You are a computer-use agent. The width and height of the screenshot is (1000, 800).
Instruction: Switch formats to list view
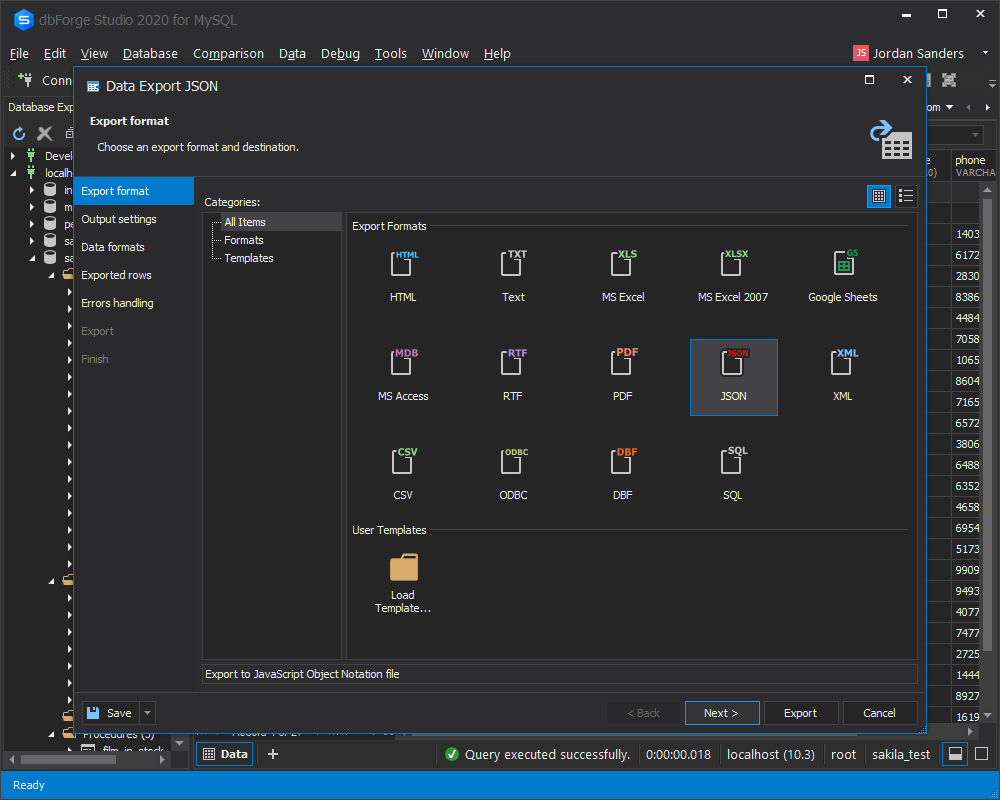coord(906,196)
